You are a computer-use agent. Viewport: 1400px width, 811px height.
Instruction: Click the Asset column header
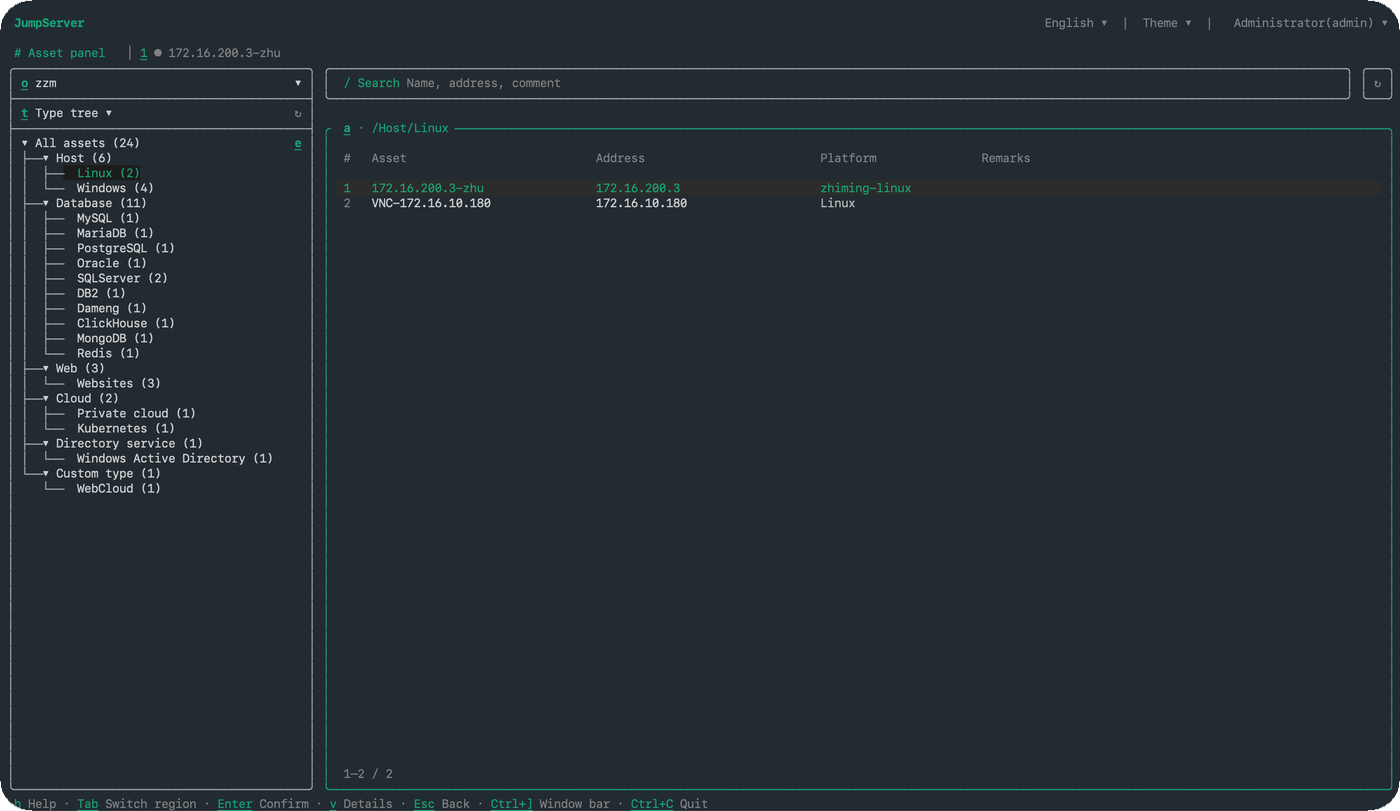click(389, 159)
